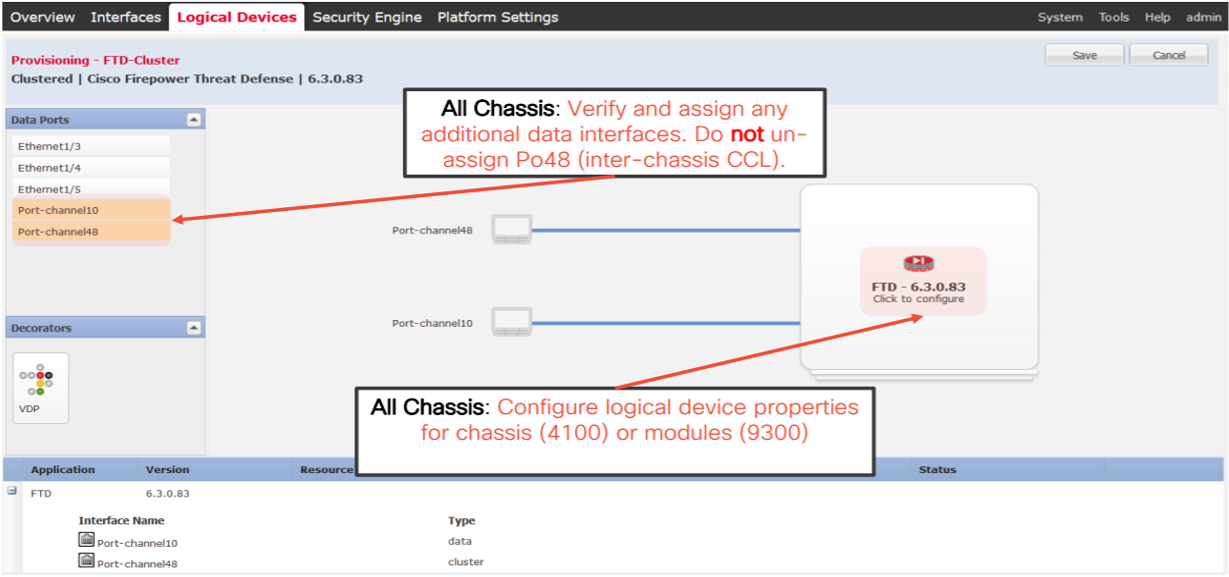1229x577 pixels.
Task: Select the Logical Devices tab
Action: point(237,17)
